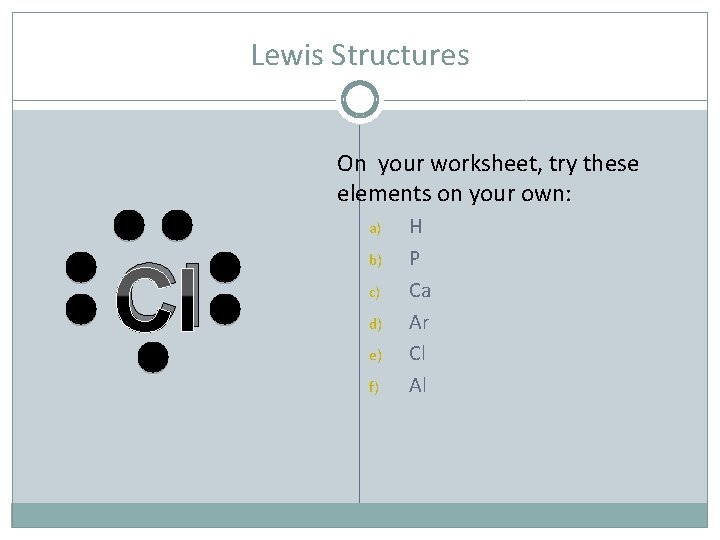
Task: Click the top-right dot above Cl
Action: coord(176,225)
